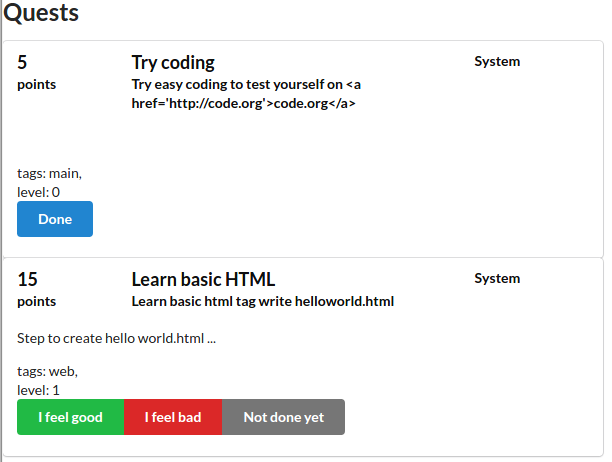Choose the gray "Not done yet" button
Viewport: 612px width, 462px height.
point(283,417)
